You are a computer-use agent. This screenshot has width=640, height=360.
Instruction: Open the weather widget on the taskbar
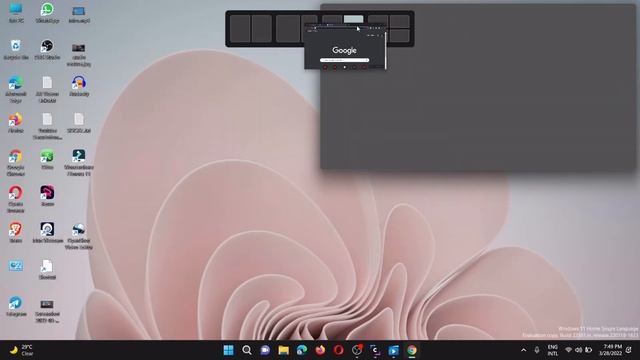21,350
